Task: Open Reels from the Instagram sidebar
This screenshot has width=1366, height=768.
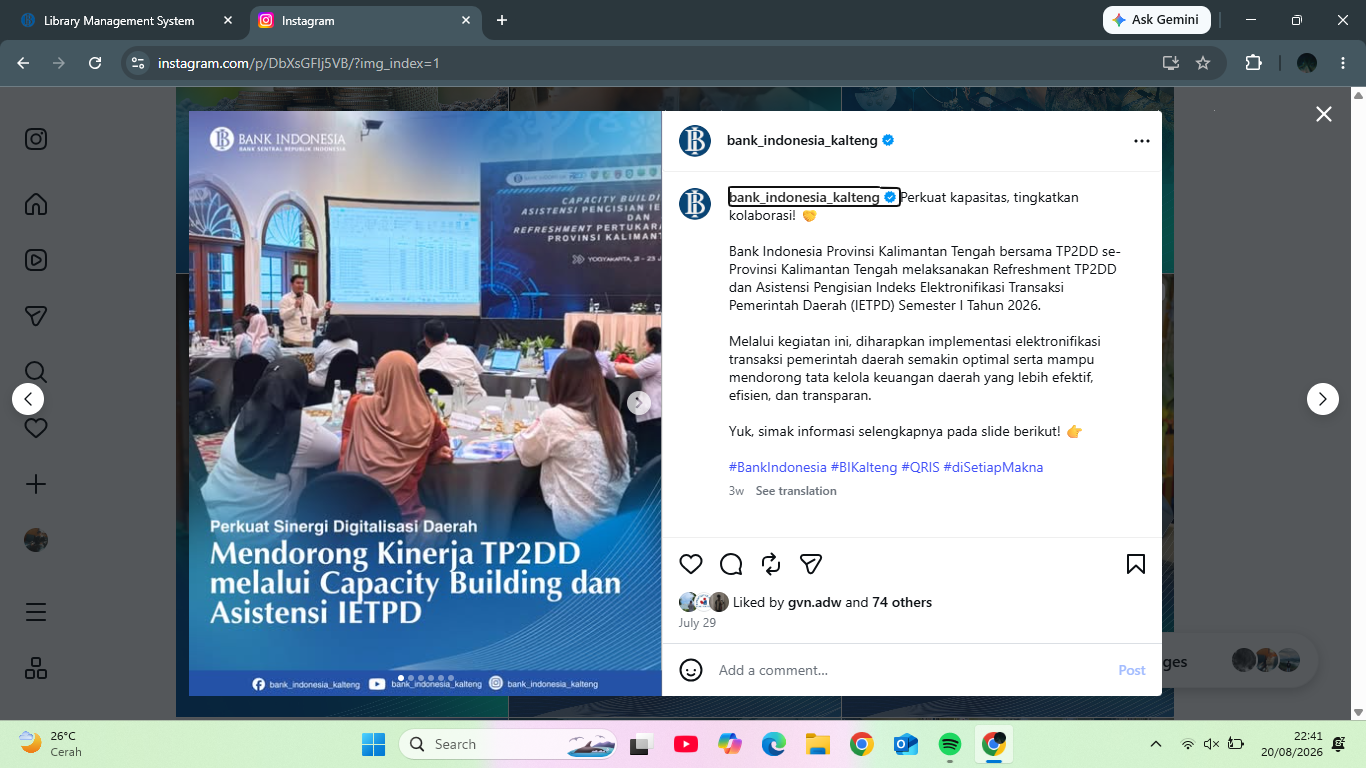Action: pos(36,260)
